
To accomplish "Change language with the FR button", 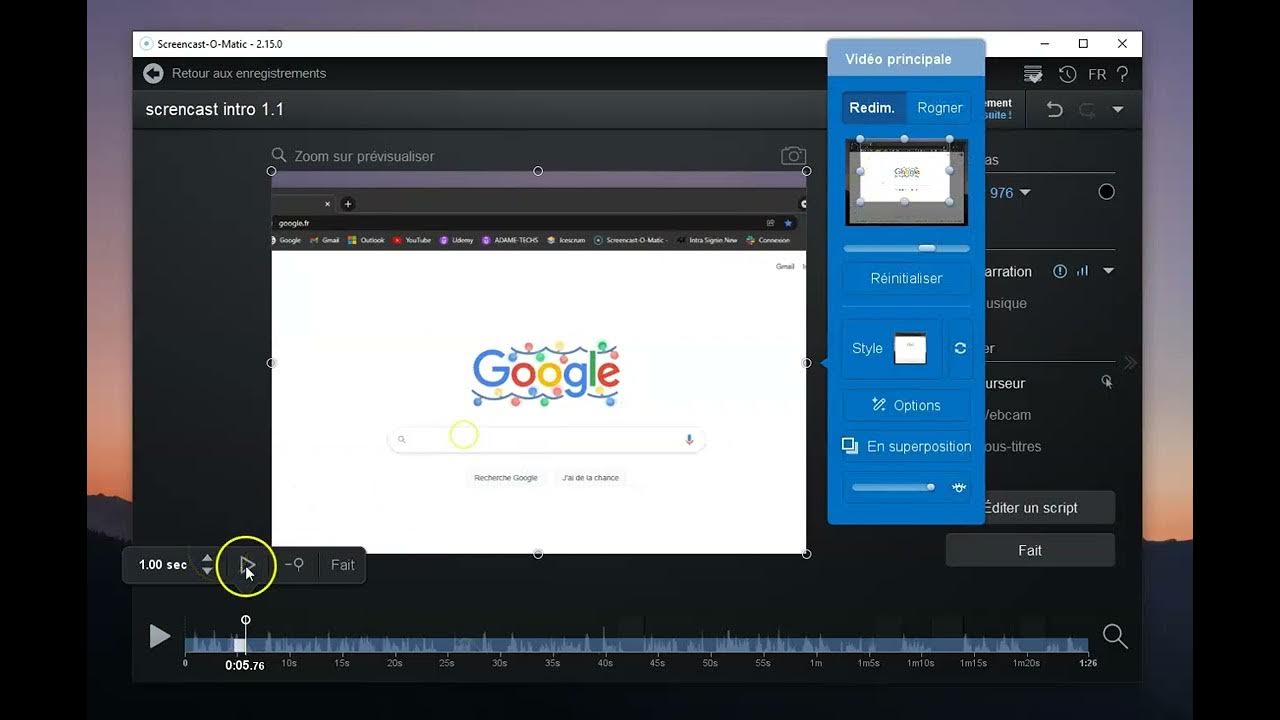I will point(1097,74).
